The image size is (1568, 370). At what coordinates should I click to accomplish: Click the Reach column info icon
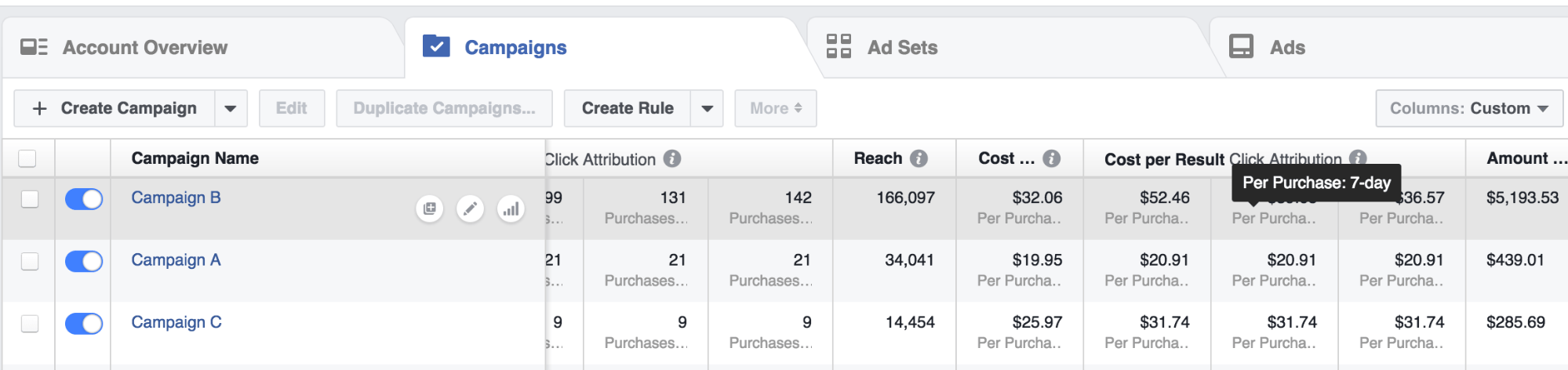click(919, 158)
